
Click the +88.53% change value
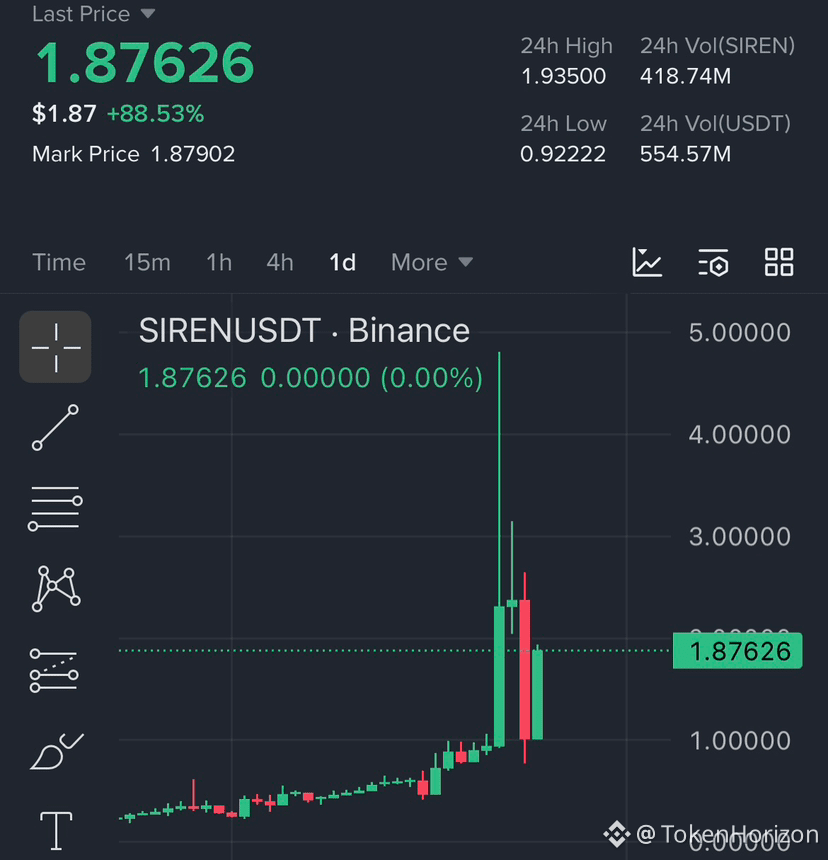tap(155, 114)
